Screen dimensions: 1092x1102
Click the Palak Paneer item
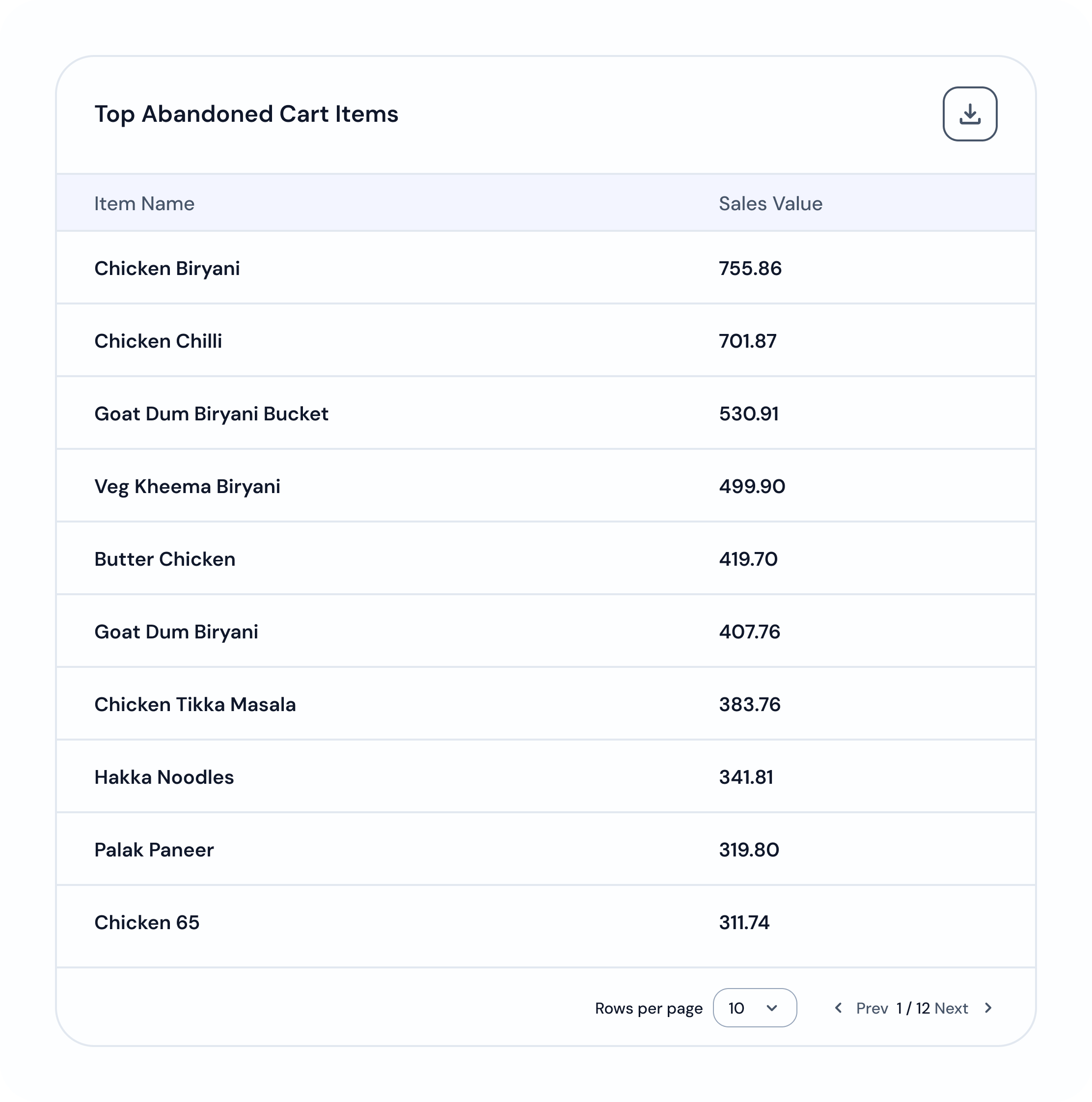click(x=154, y=850)
